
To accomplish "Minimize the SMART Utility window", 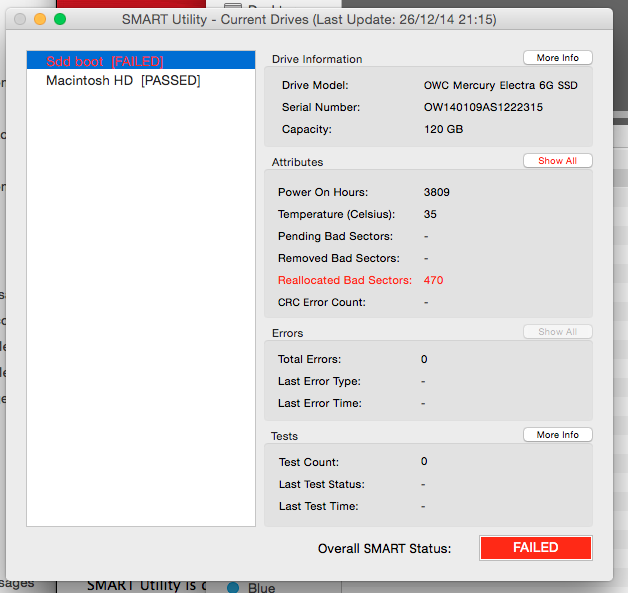I will coord(40,19).
